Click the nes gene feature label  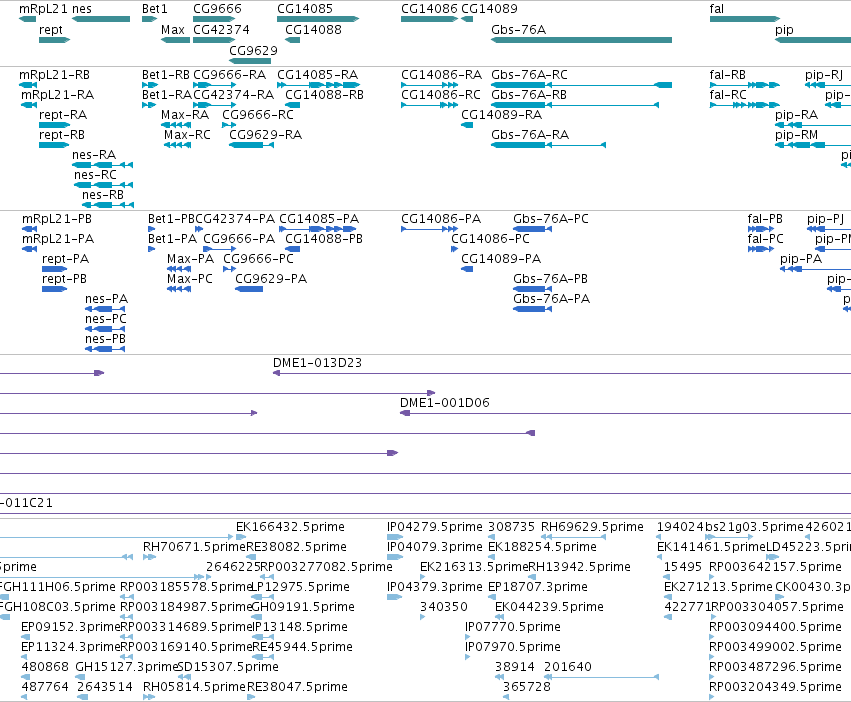tap(82, 9)
